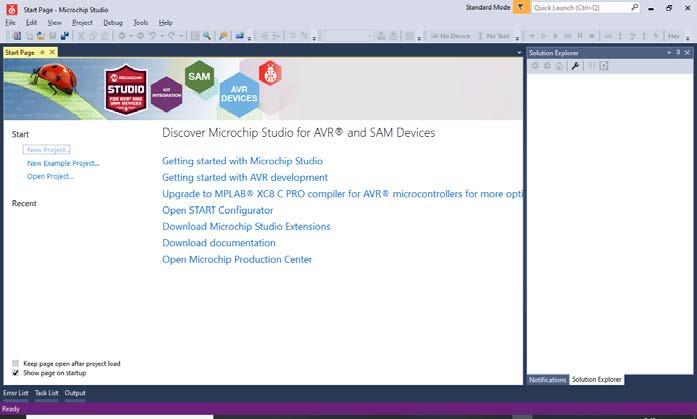The height and width of the screenshot is (419, 697).
Task: Click Open Microchip Production Center link
Action: (237, 259)
